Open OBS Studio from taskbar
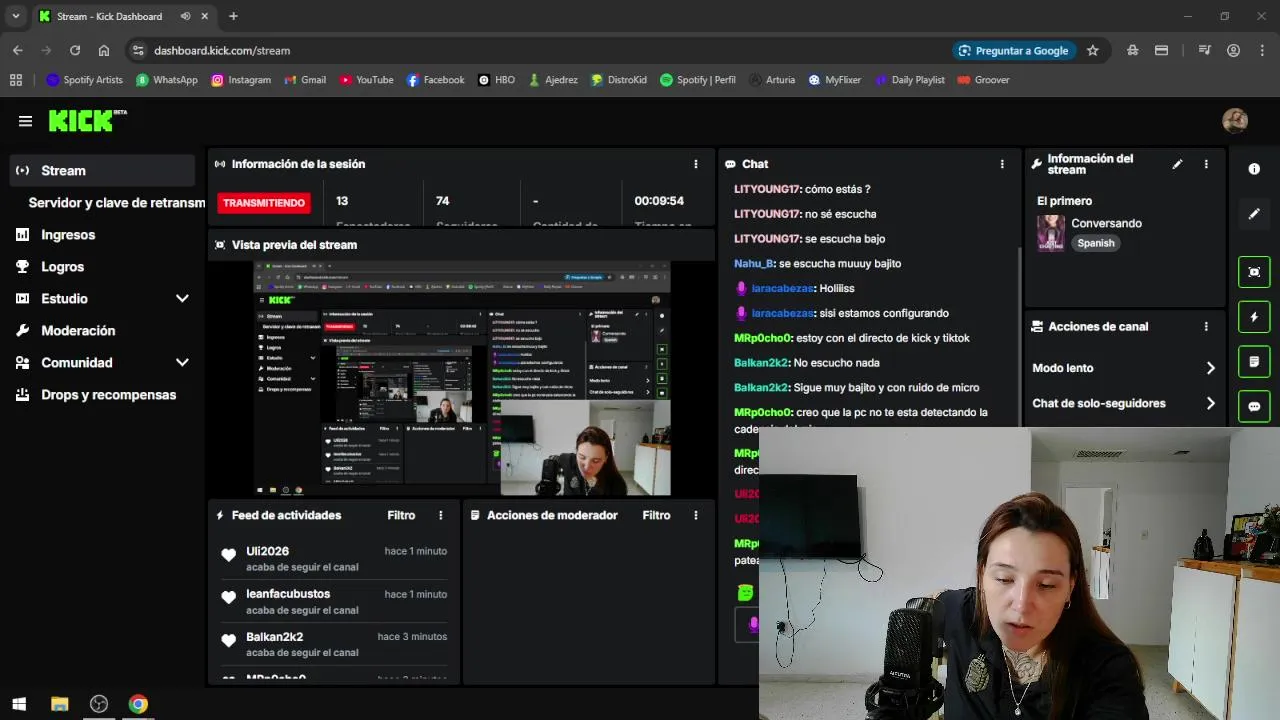This screenshot has height=720, width=1280. pos(98,704)
